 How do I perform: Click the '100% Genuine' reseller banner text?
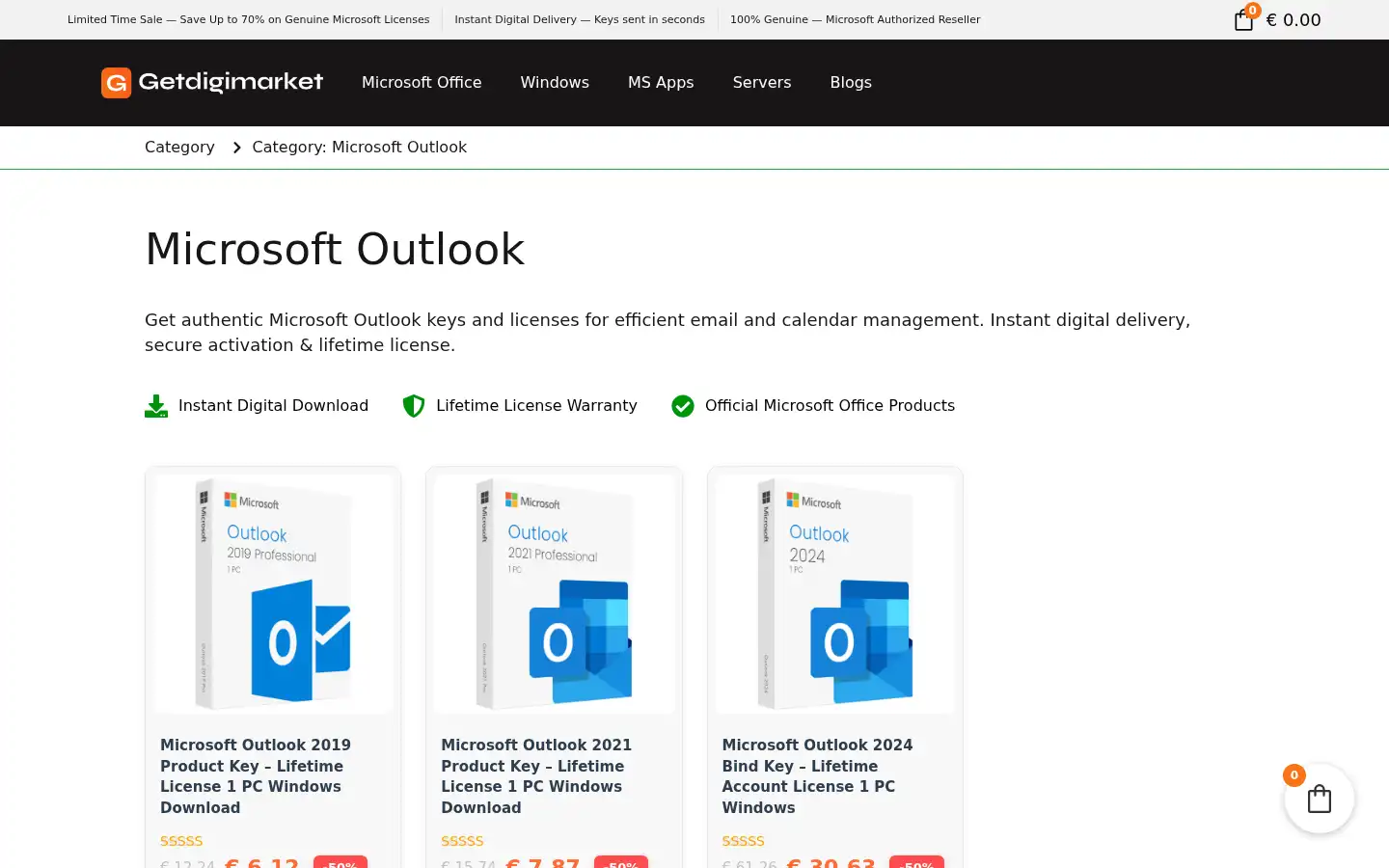pyautogui.click(x=855, y=19)
